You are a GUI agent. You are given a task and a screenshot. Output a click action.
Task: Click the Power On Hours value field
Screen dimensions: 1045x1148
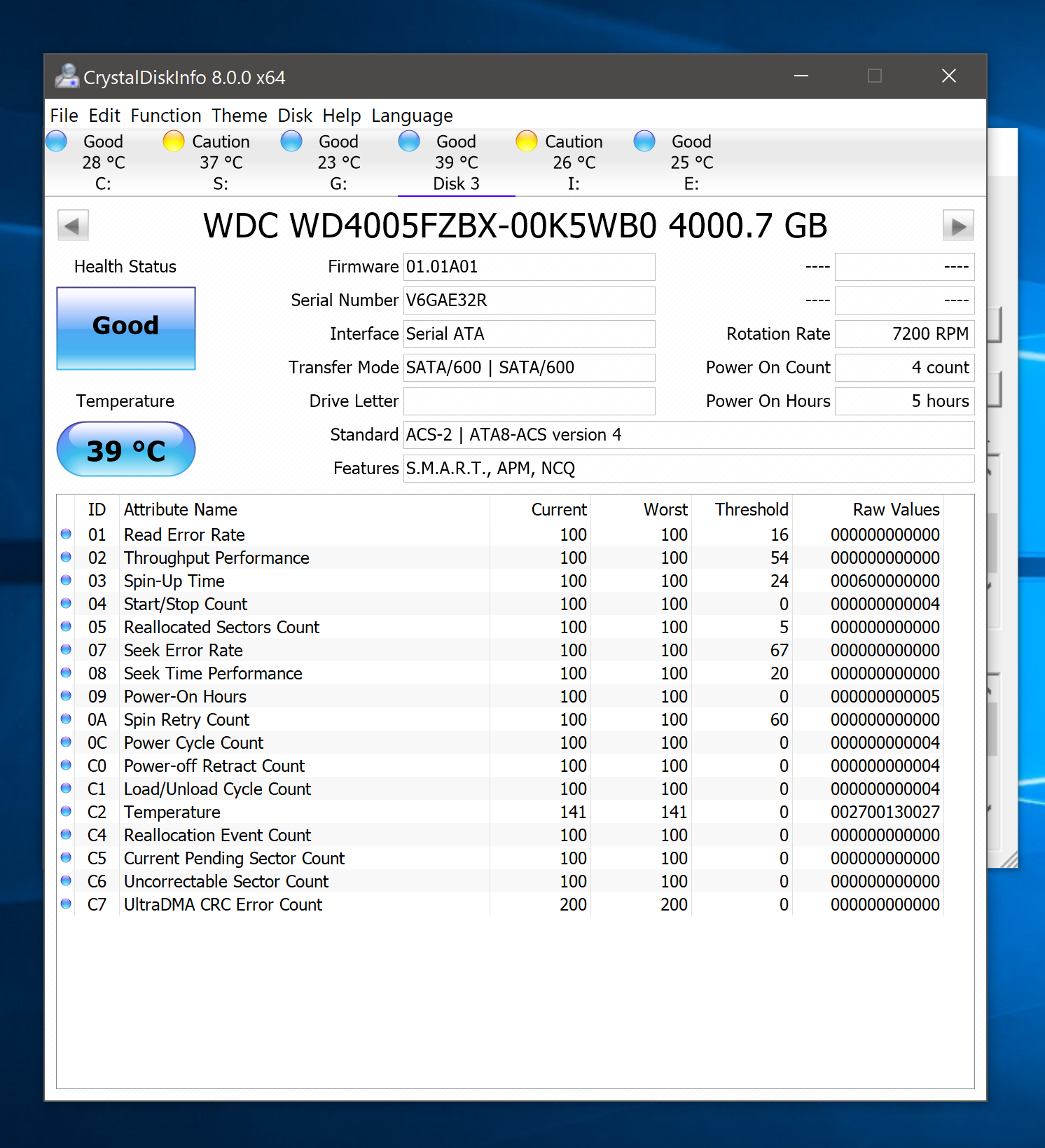[x=905, y=401]
